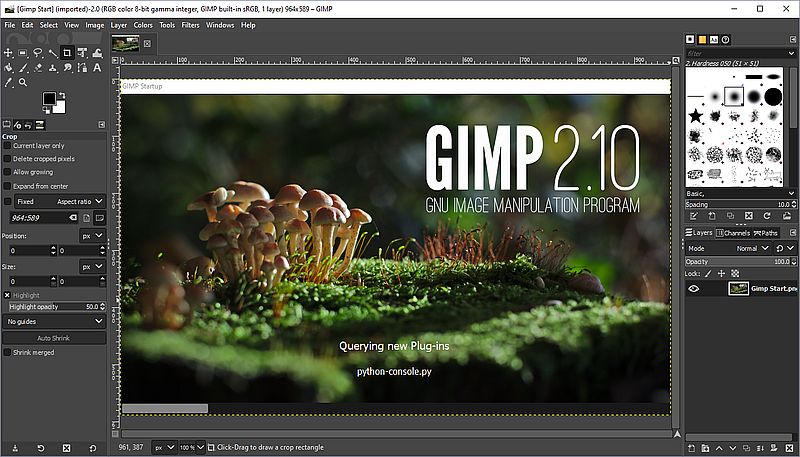Enable Delete cropped pixels checkbox
This screenshot has height=457, width=800.
pos(7,159)
